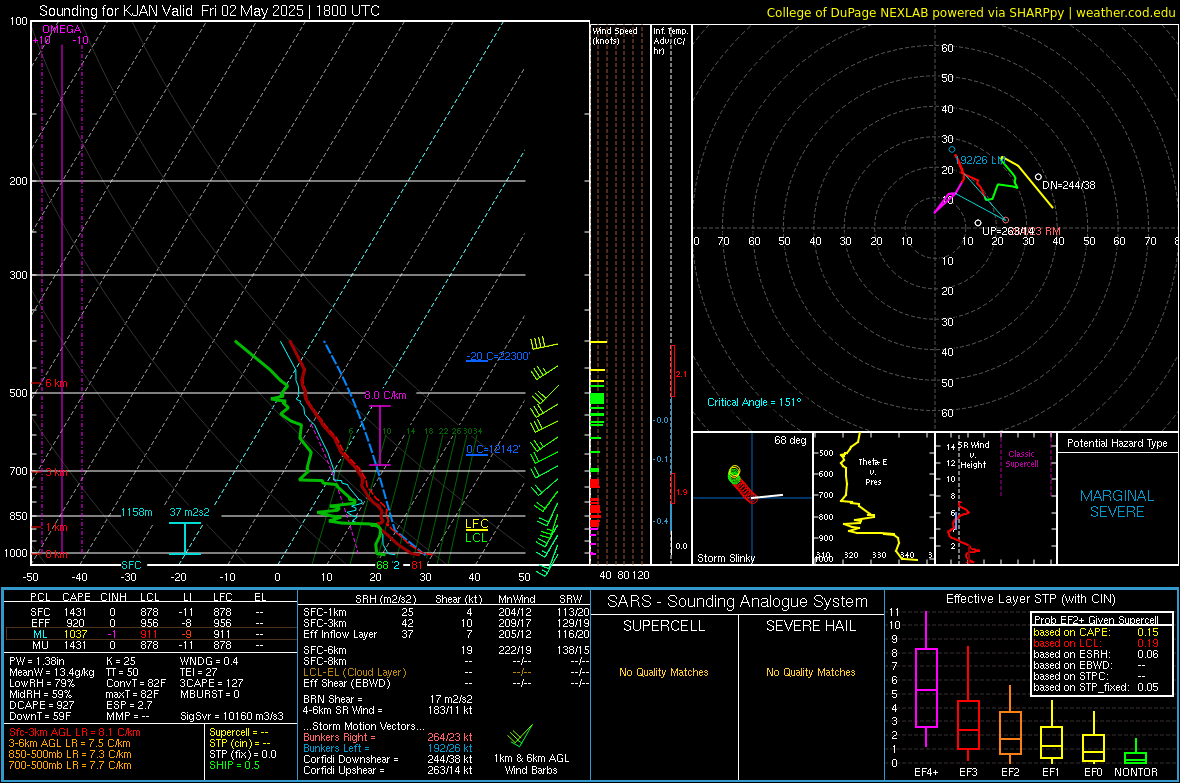Click the '3 km' height marker
Image resolution: width=1180 pixels, height=783 pixels.
pos(56,472)
